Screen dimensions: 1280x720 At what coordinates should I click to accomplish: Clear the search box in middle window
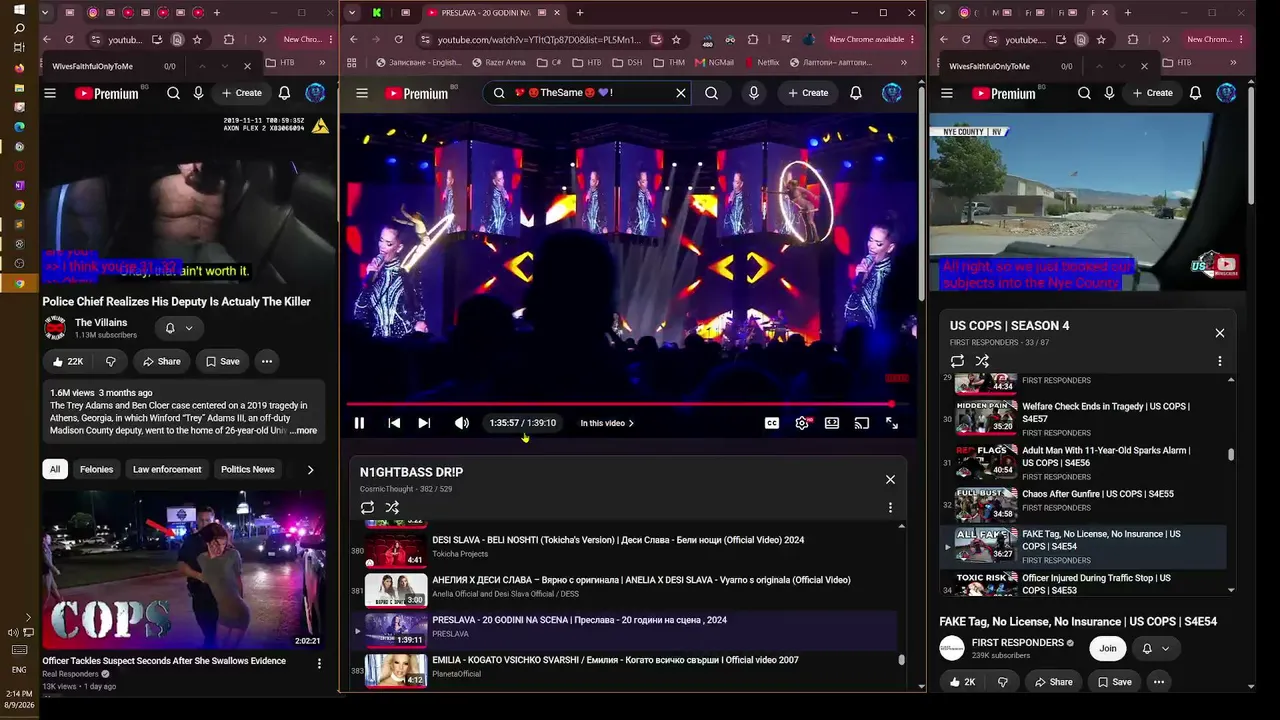click(681, 93)
